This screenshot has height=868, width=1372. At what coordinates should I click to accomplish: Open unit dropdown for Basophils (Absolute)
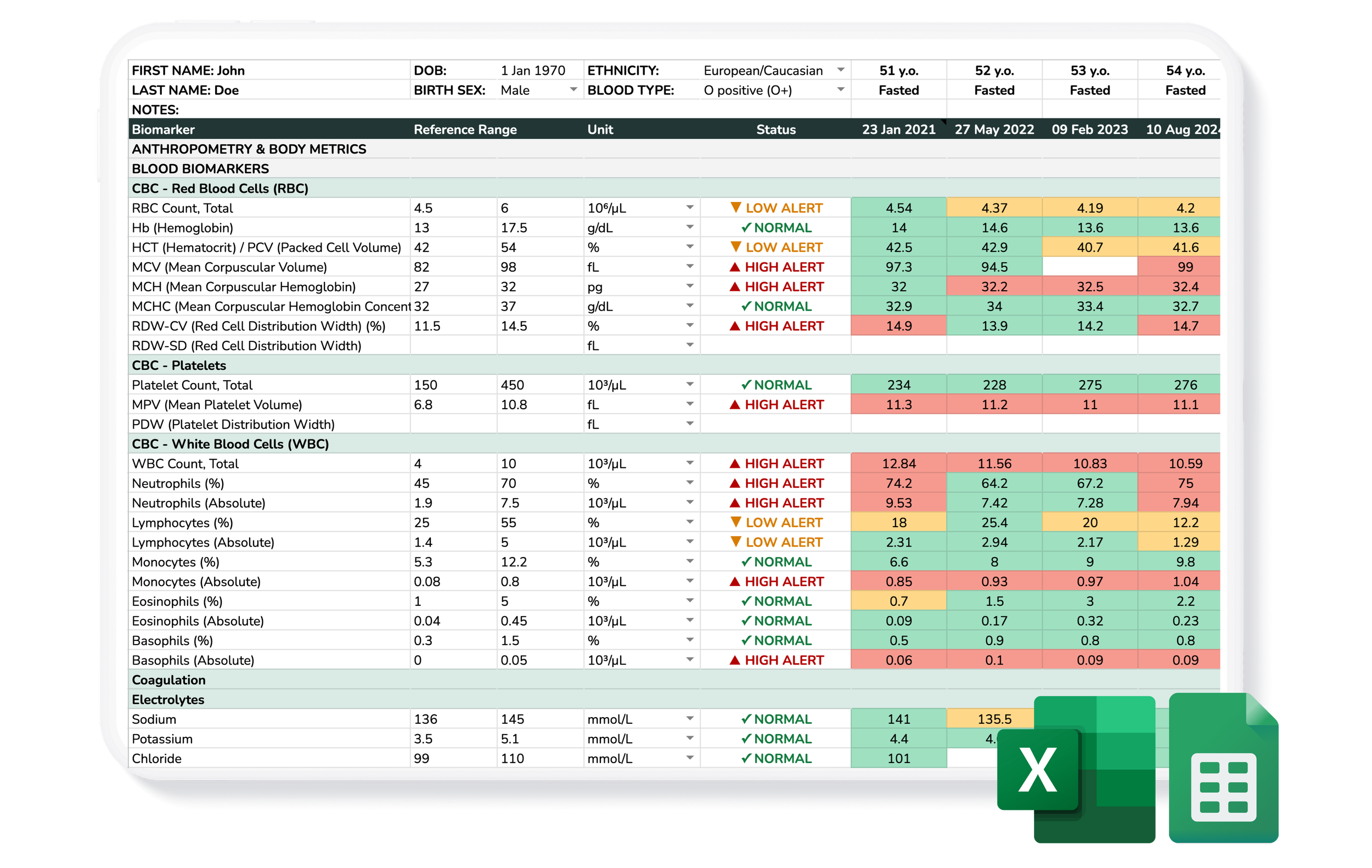coord(690,660)
